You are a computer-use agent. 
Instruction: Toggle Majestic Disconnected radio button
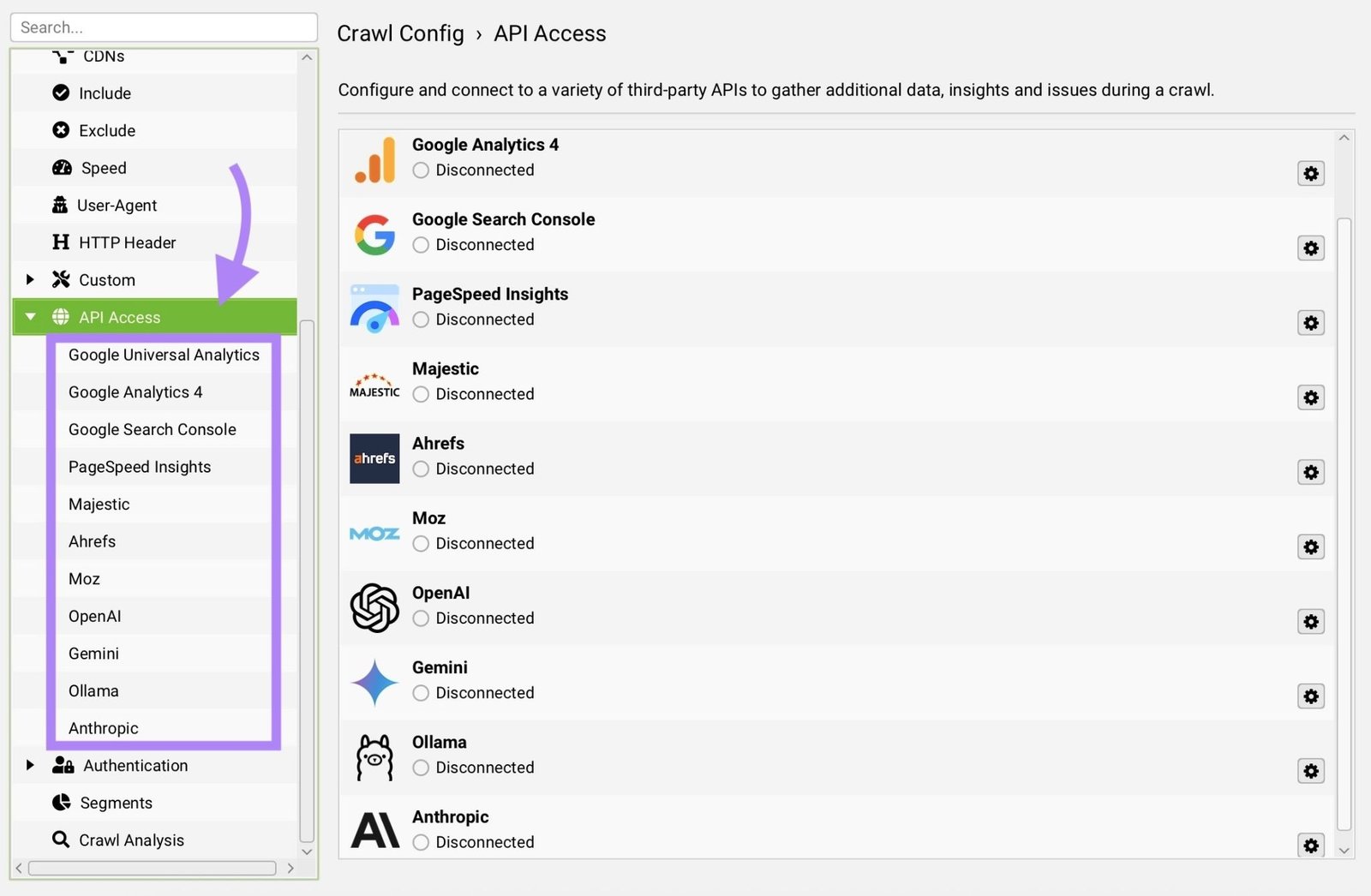click(421, 394)
